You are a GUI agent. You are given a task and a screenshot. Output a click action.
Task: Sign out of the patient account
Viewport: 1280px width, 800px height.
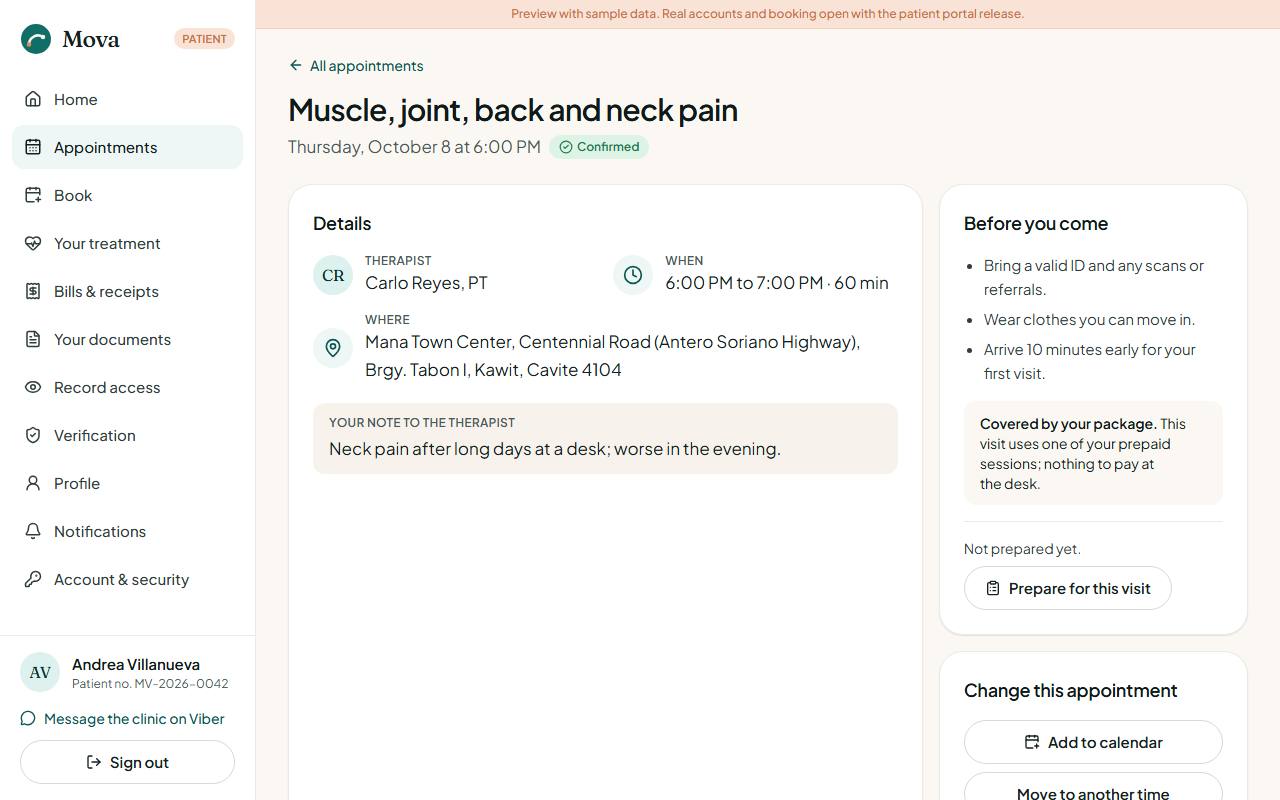point(127,762)
